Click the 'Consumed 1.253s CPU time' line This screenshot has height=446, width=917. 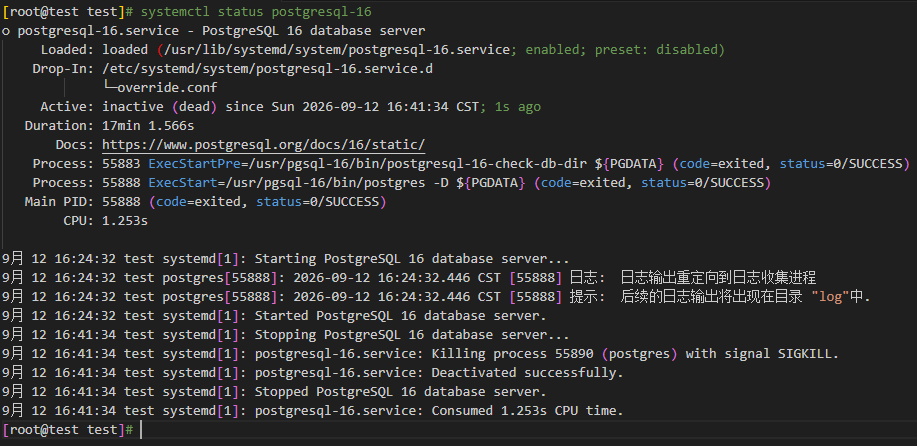coord(313,411)
